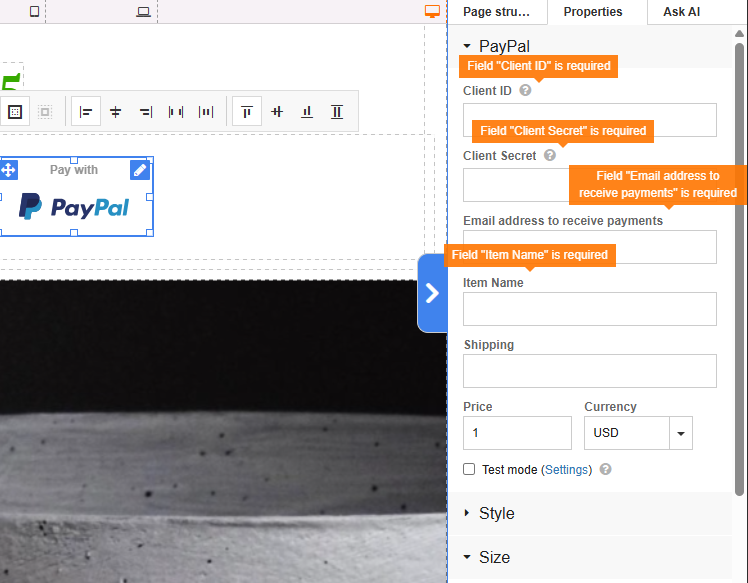Switch to the Page structure tab
Viewport: 748px width, 583px height.
[497, 12]
